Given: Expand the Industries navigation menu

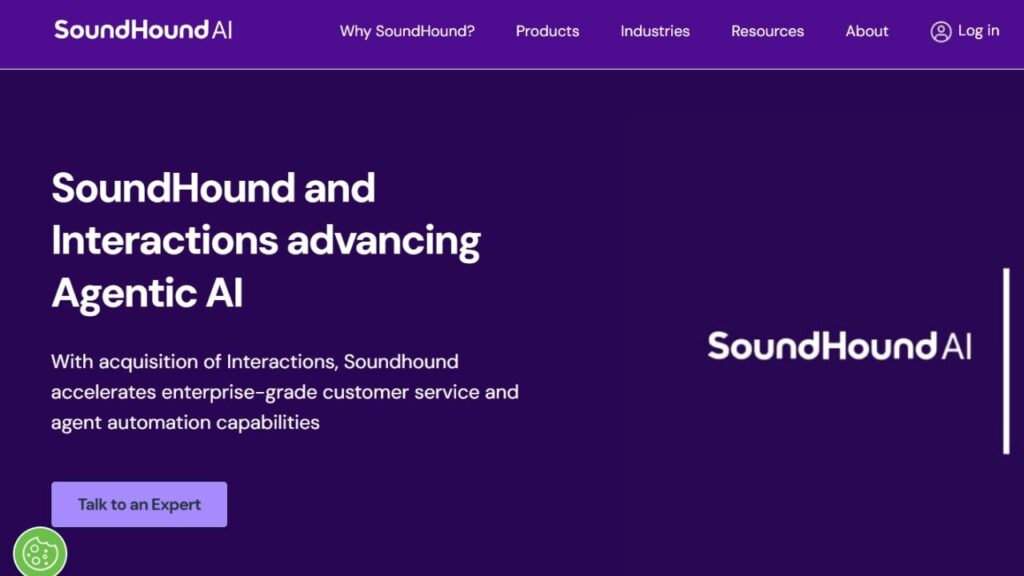Looking at the screenshot, I should tap(655, 31).
